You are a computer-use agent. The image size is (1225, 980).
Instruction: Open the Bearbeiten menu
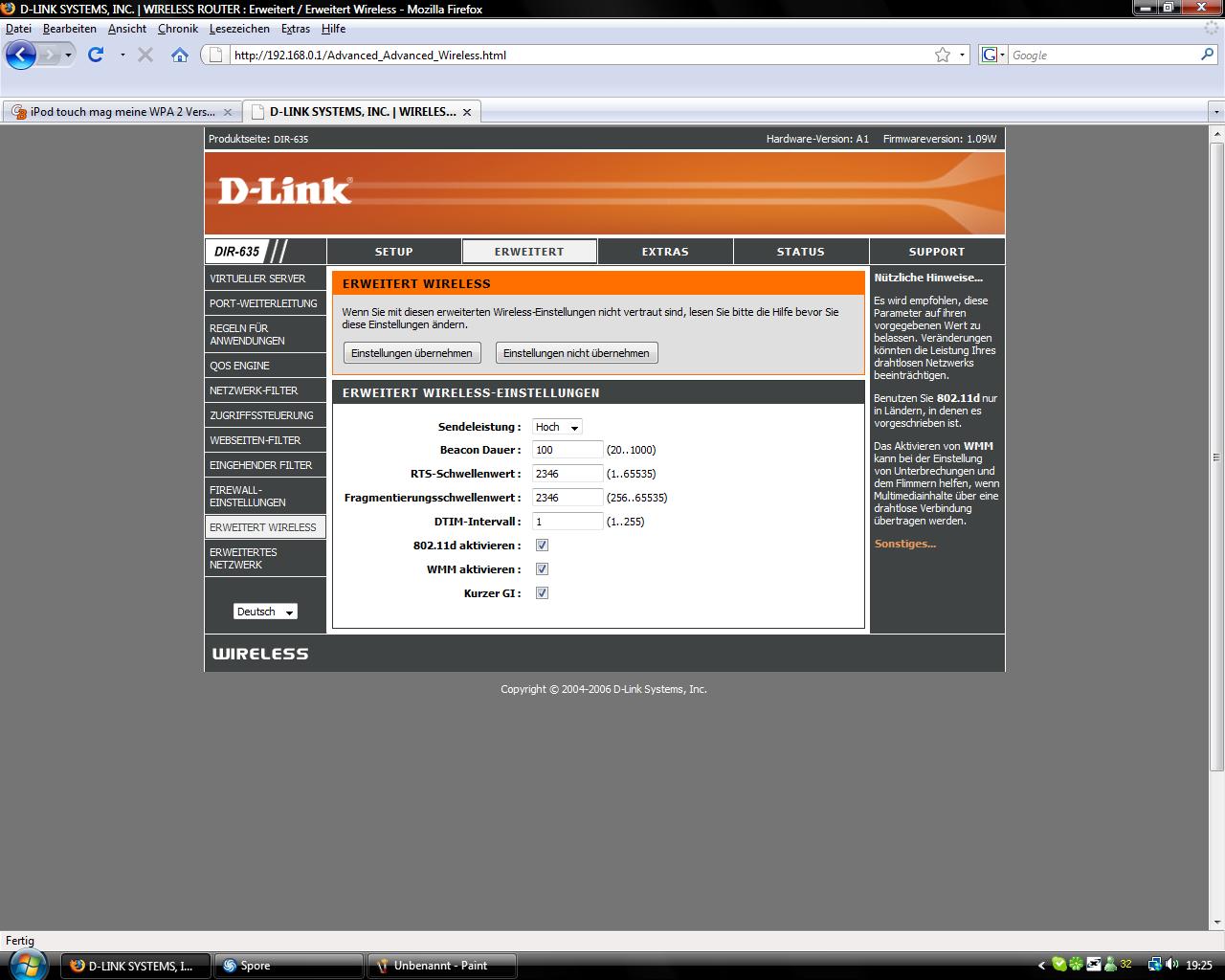[x=69, y=29]
